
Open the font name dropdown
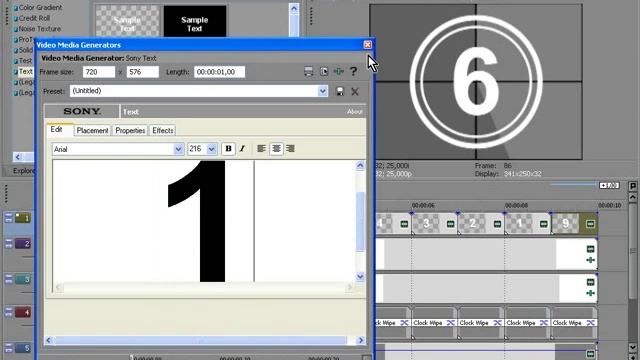[x=178, y=149]
